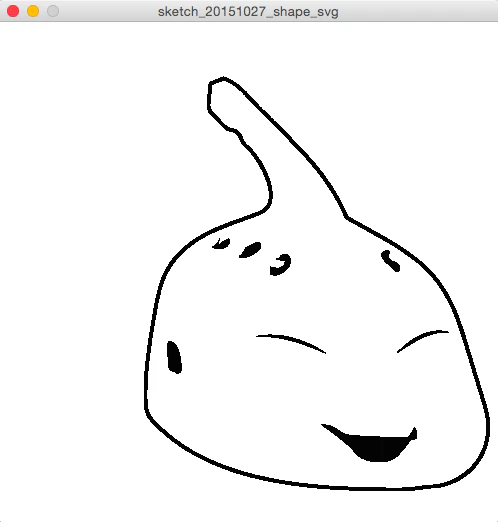
Task: Click the window title sketch_20151027_shape_svg
Action: (248, 12)
